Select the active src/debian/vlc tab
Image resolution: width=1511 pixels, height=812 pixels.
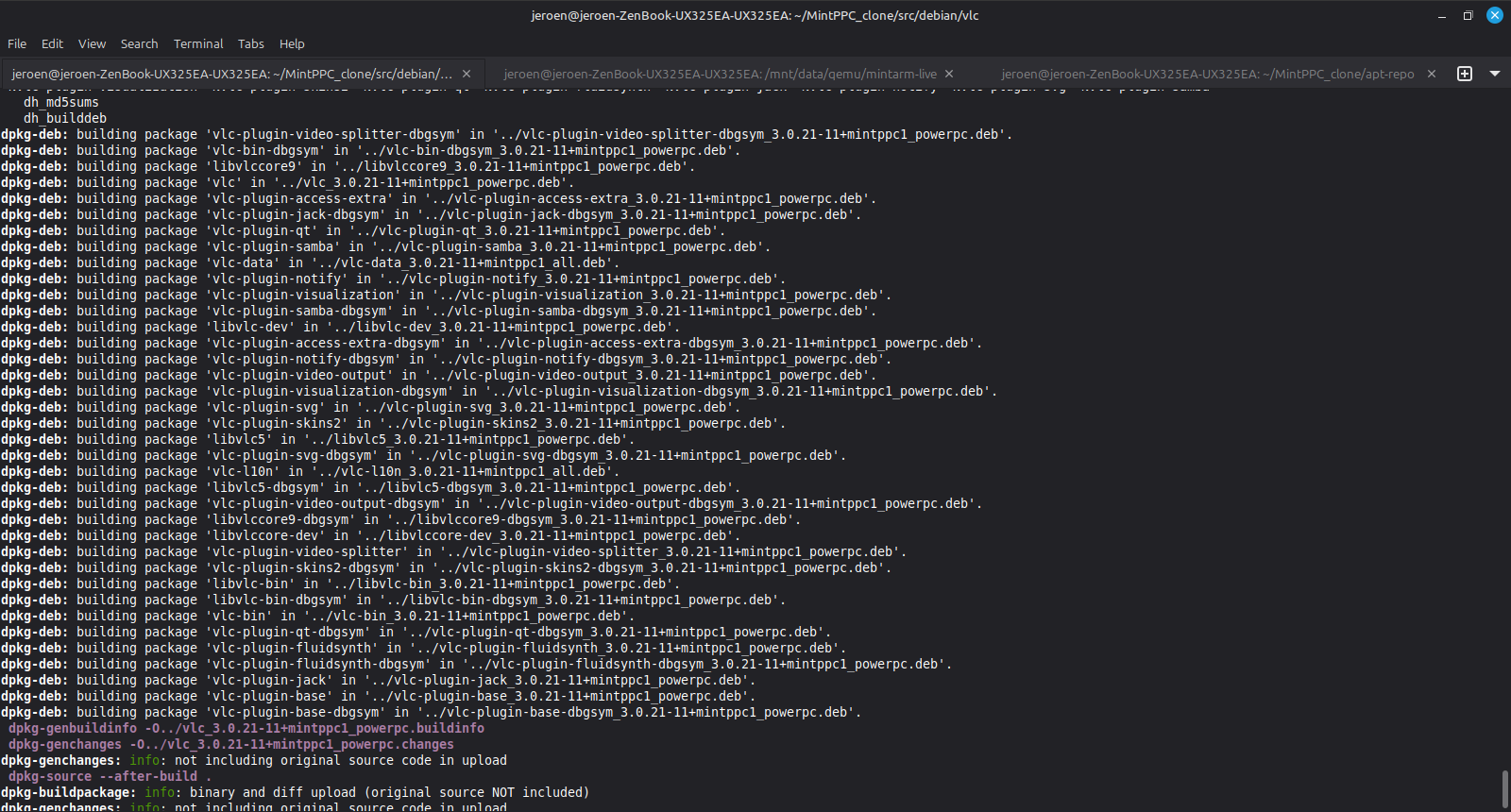tap(232, 74)
